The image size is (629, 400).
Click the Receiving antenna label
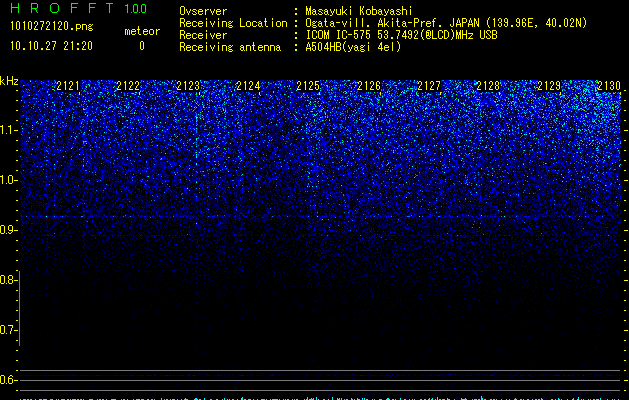click(x=230, y=47)
